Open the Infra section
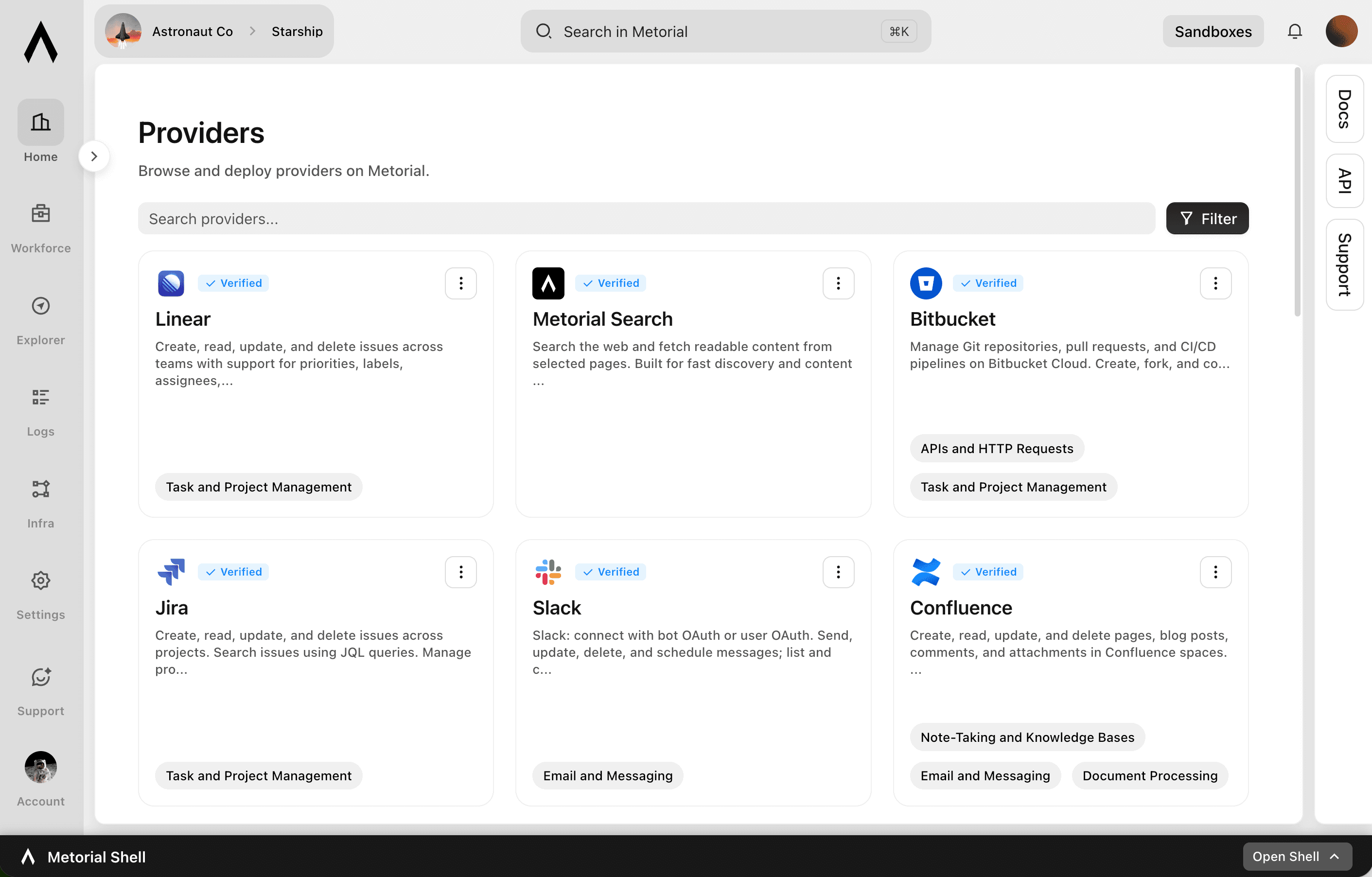The width and height of the screenshot is (1372, 877). pos(40,504)
